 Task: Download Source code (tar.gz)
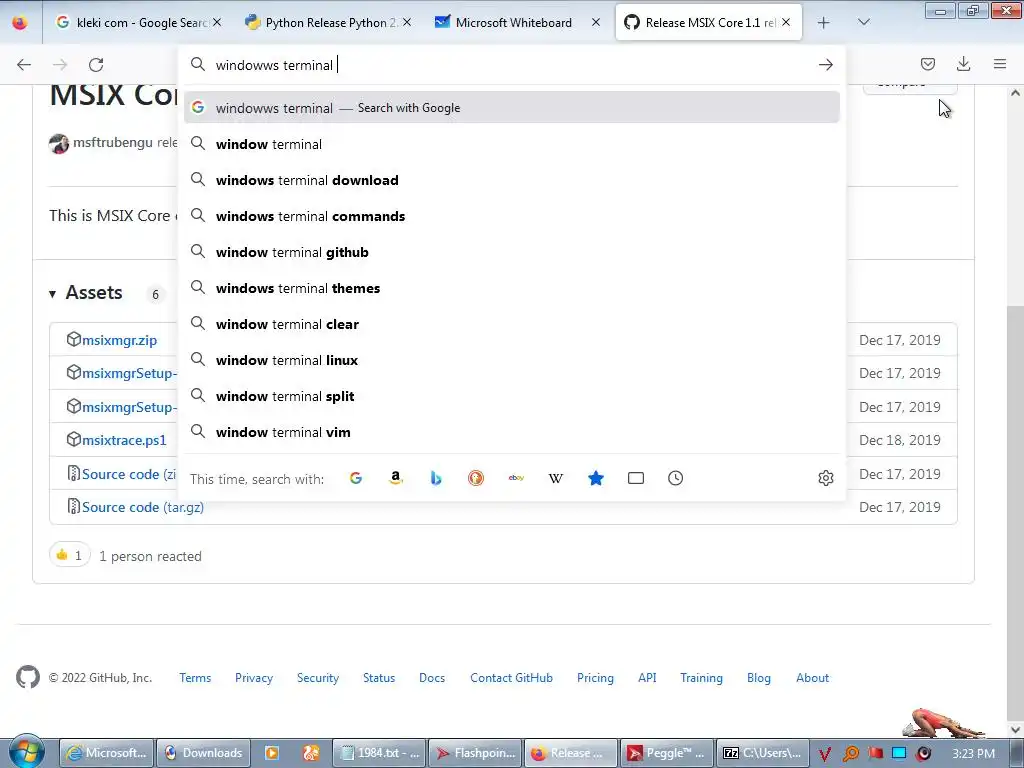[143, 507]
